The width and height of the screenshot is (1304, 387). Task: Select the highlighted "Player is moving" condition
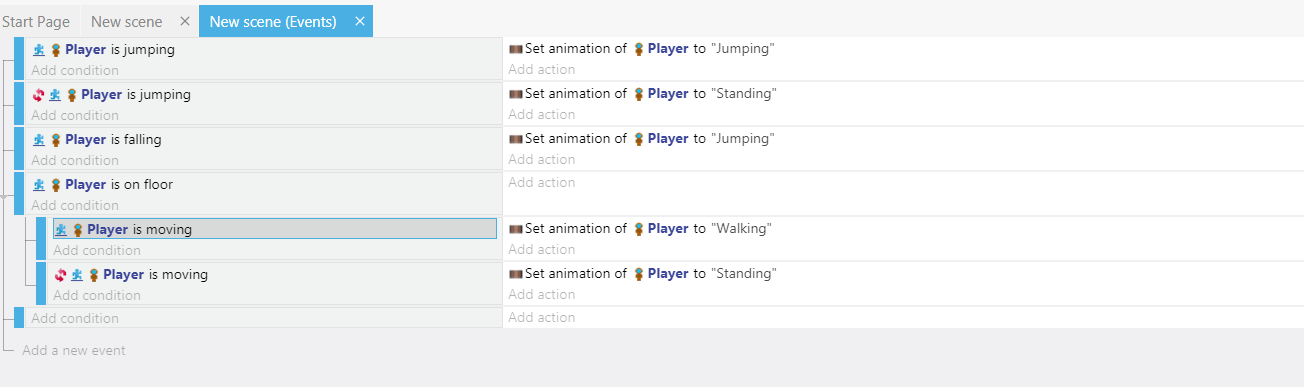click(275, 229)
